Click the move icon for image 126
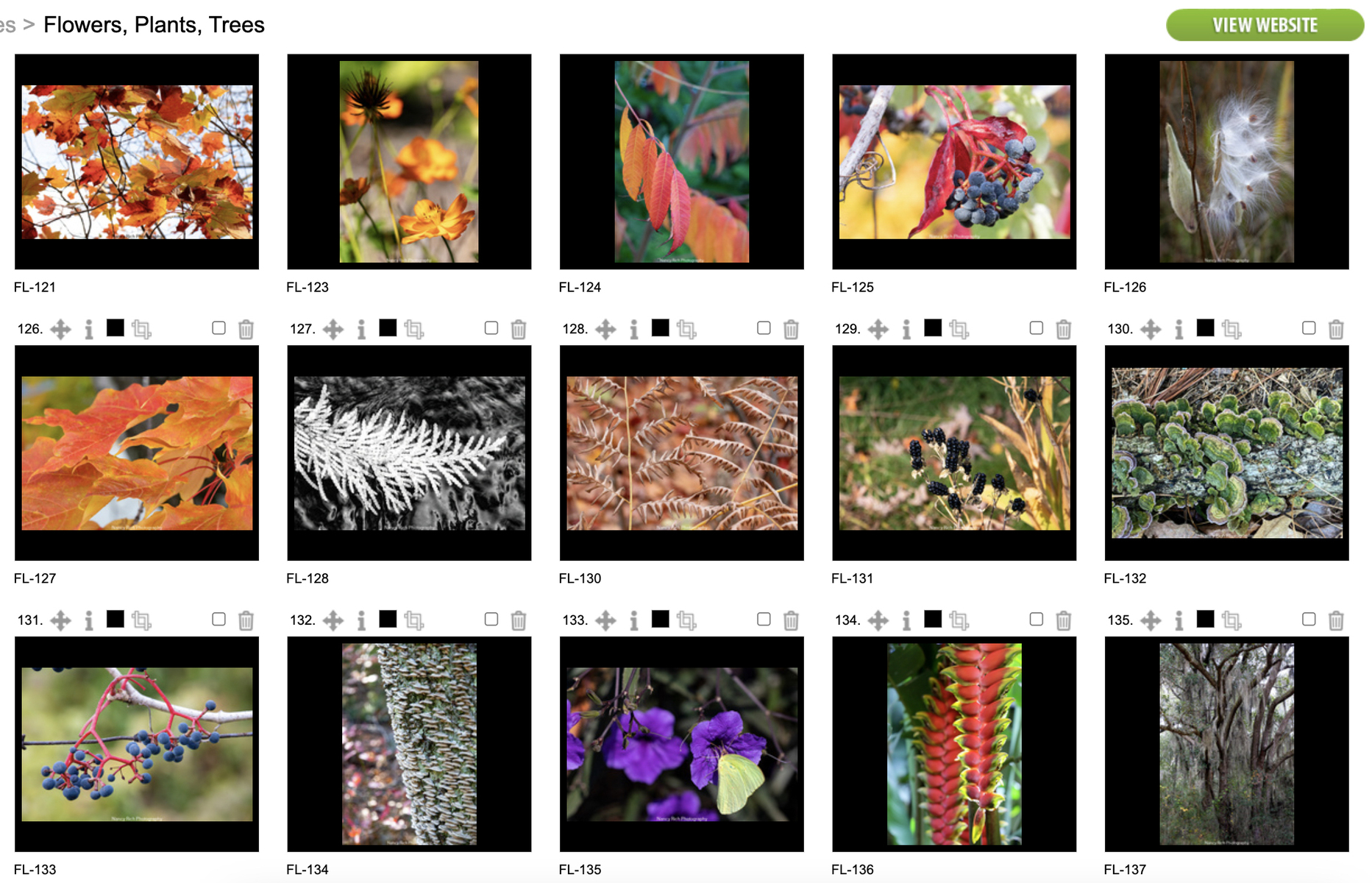This screenshot has width=1372, height=883. click(x=60, y=329)
